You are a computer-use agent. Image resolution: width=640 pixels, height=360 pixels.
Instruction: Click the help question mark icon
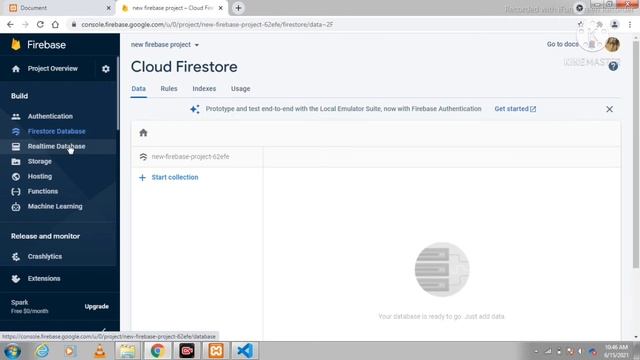click(613, 67)
